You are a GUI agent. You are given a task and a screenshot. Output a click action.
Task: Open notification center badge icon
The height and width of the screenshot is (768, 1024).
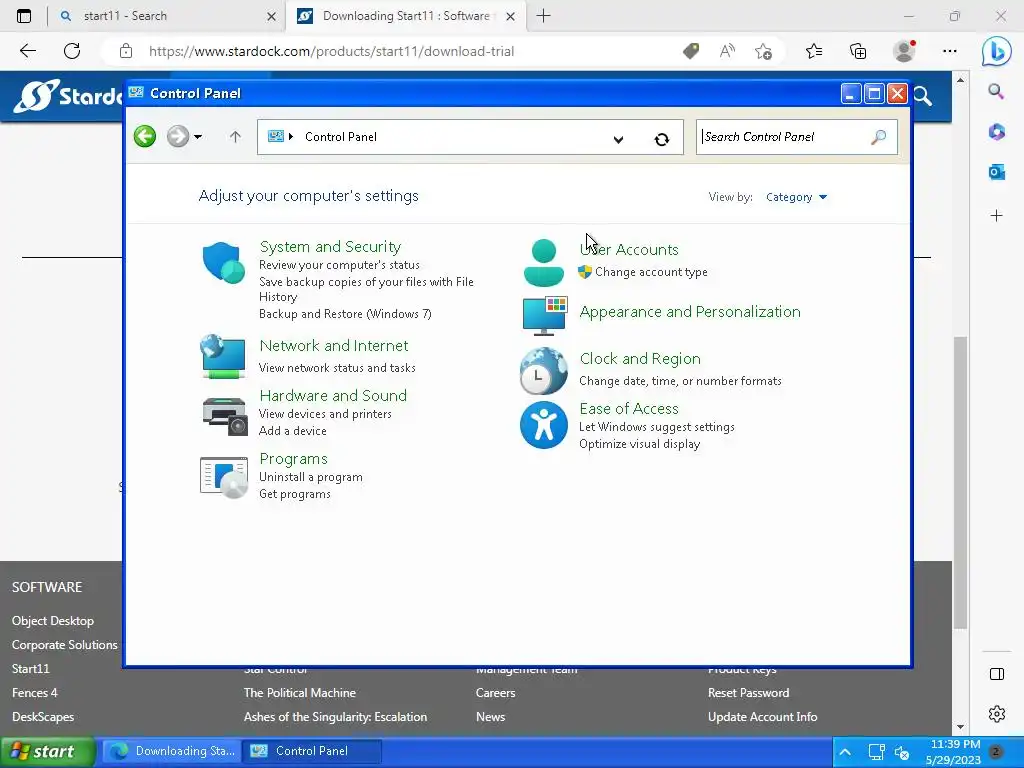996,752
